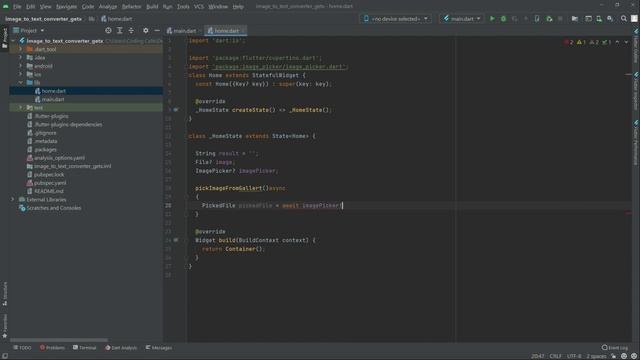Open the Project view mode dropdown
640x360 pixels.
pos(29,31)
